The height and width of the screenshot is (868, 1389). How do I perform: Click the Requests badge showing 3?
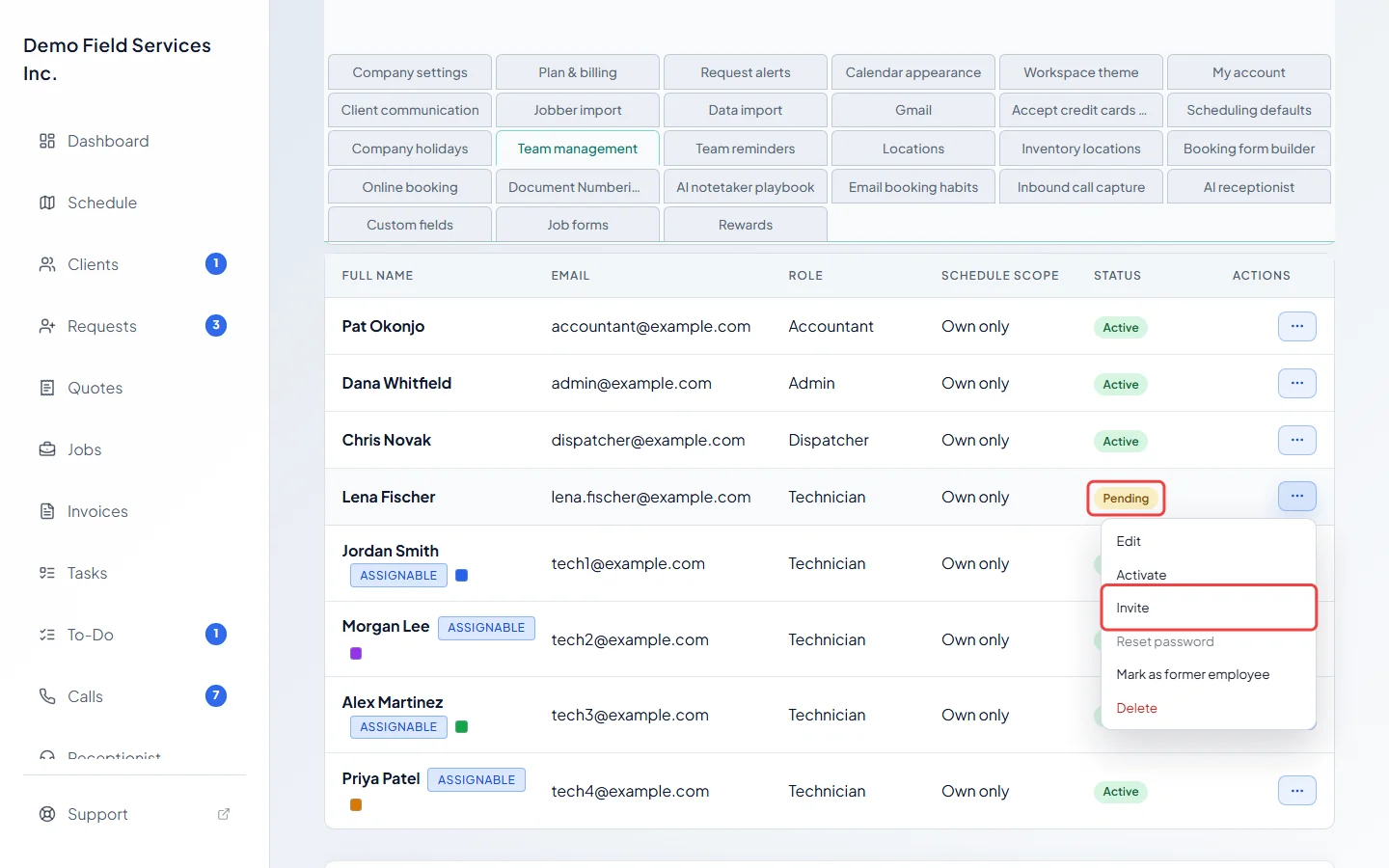[x=216, y=325]
